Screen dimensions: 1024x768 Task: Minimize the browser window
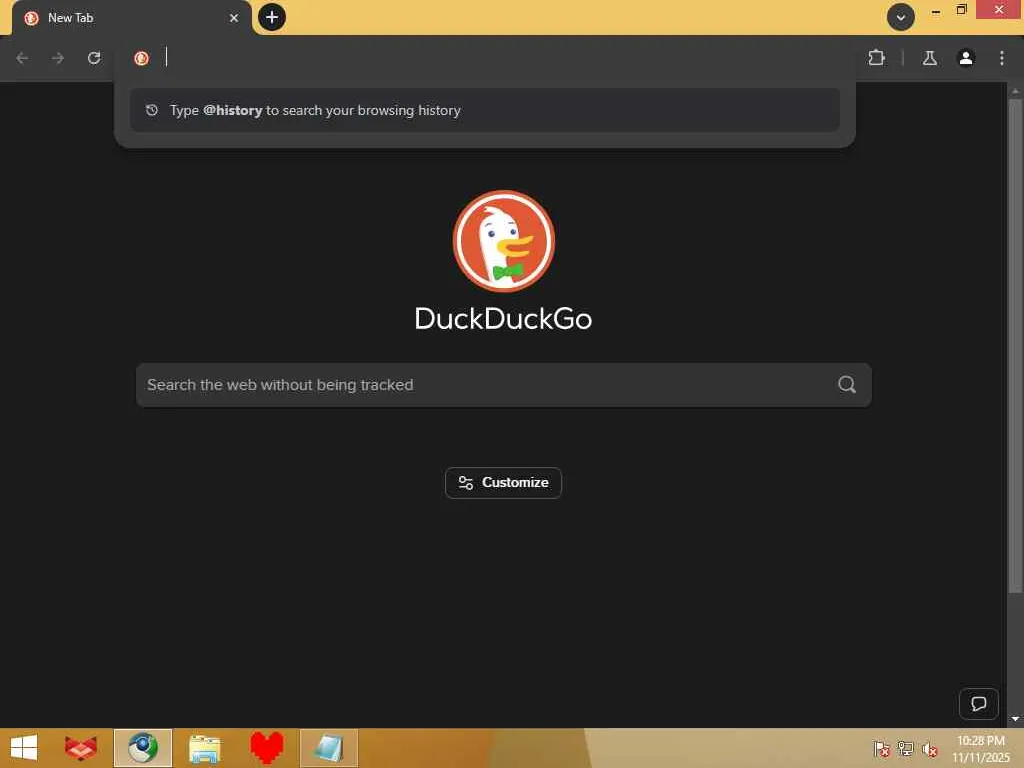tap(936, 11)
